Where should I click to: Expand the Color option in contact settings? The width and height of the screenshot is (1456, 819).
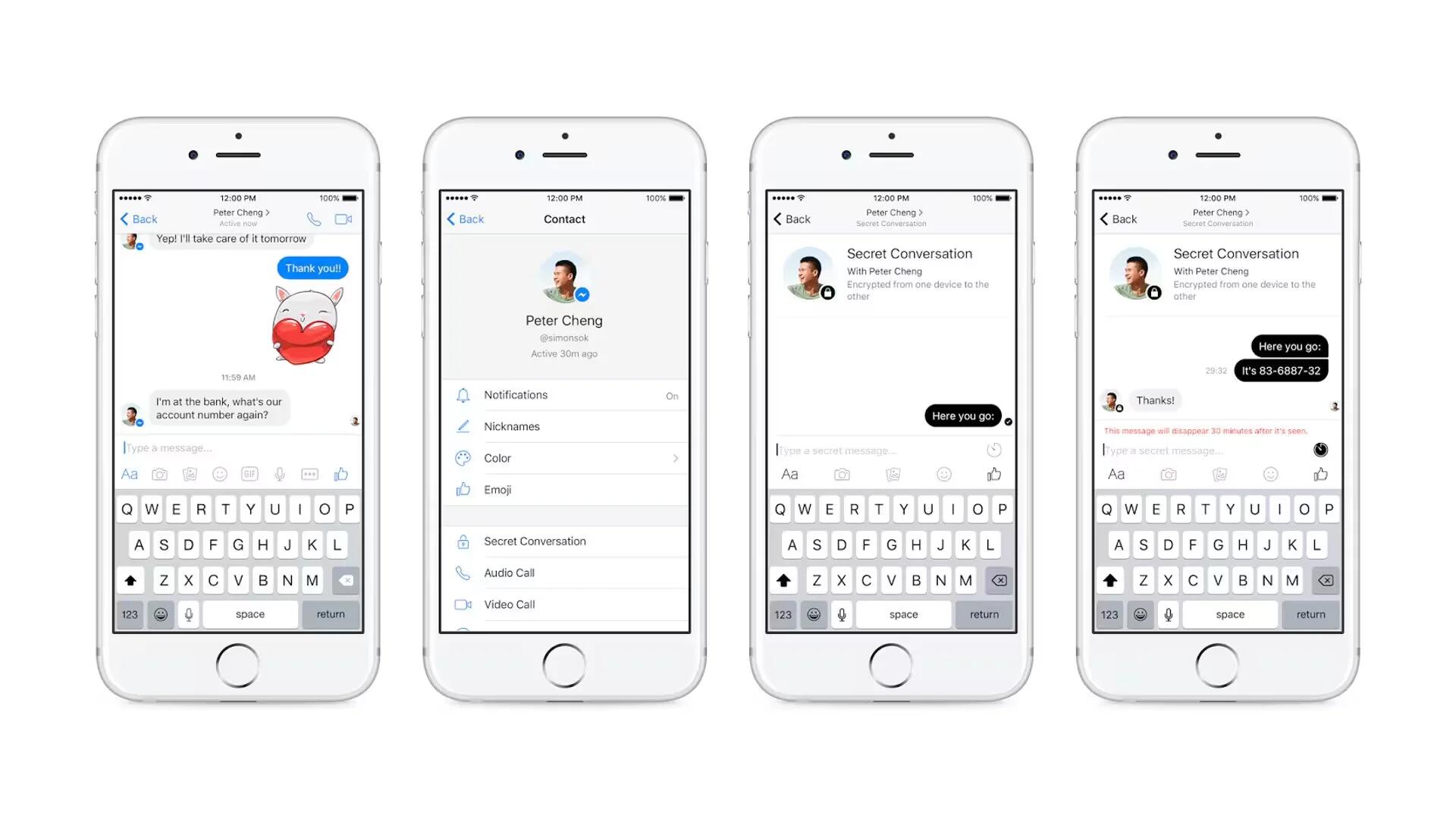[x=676, y=458]
